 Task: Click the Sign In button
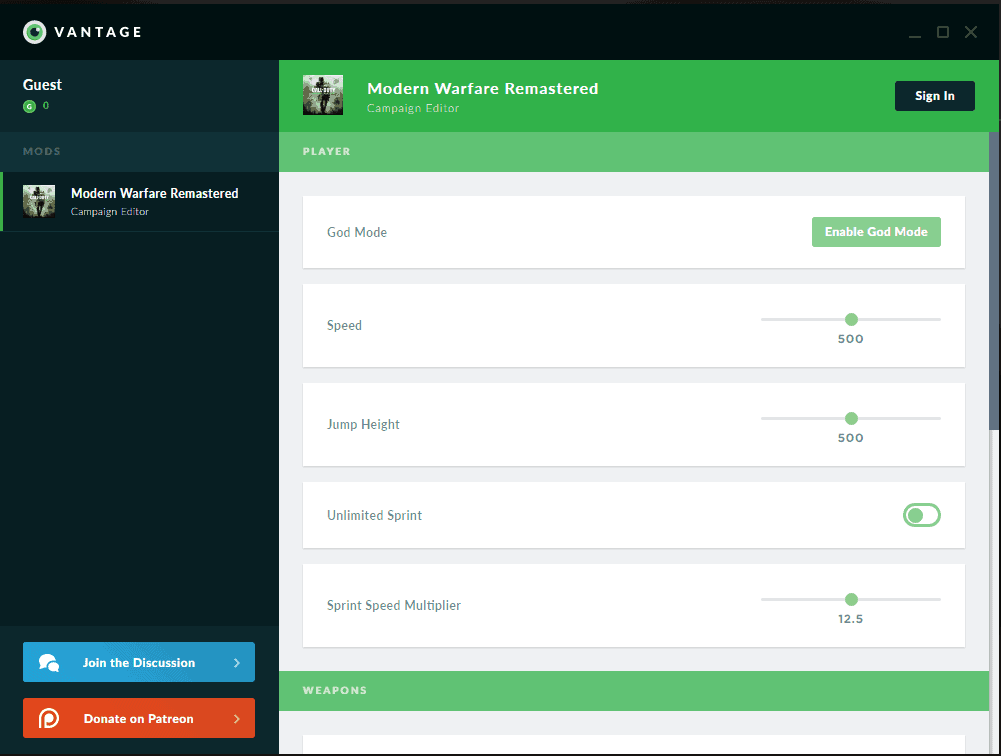tap(935, 96)
